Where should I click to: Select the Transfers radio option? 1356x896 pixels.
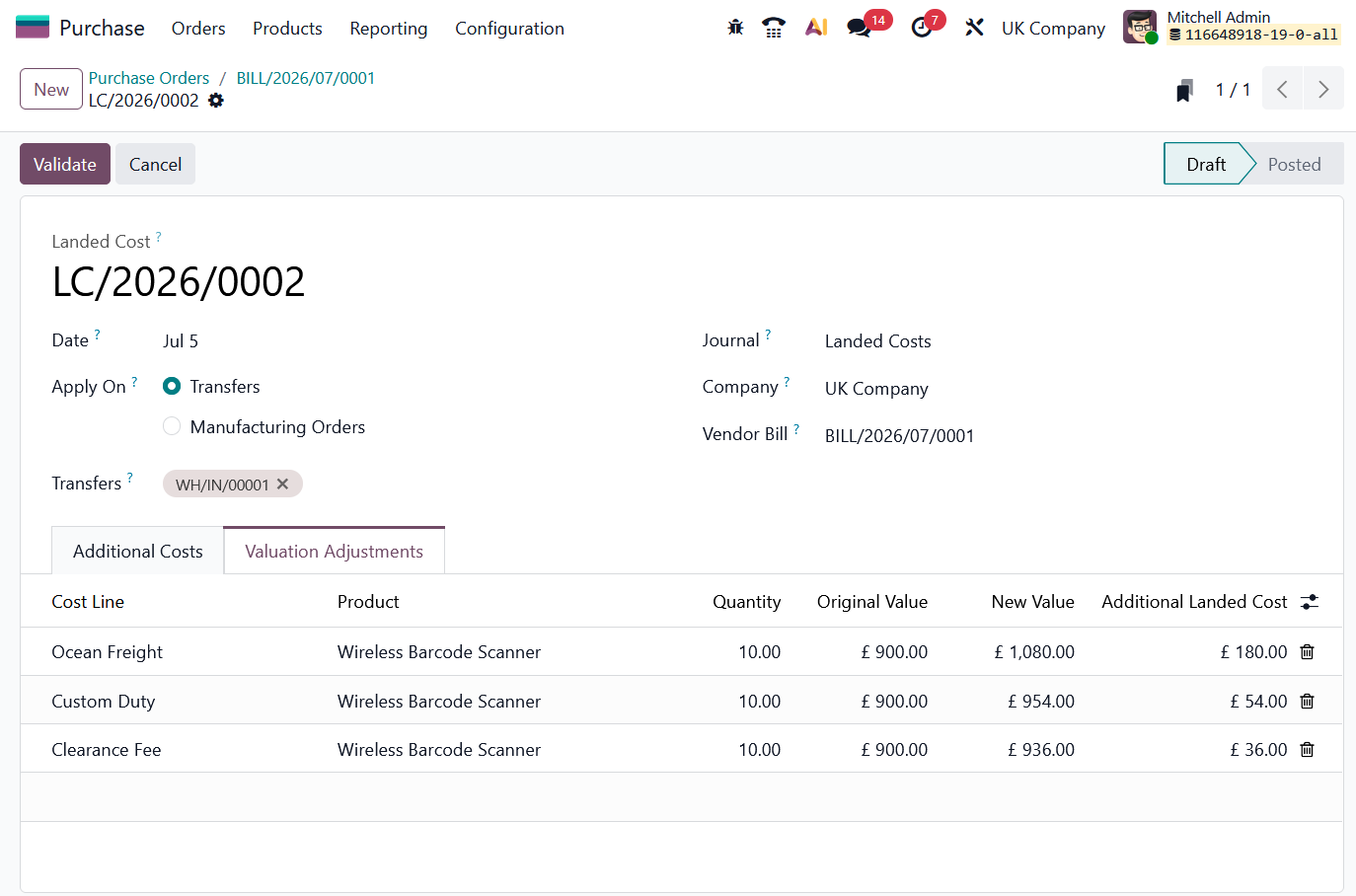pyautogui.click(x=172, y=386)
